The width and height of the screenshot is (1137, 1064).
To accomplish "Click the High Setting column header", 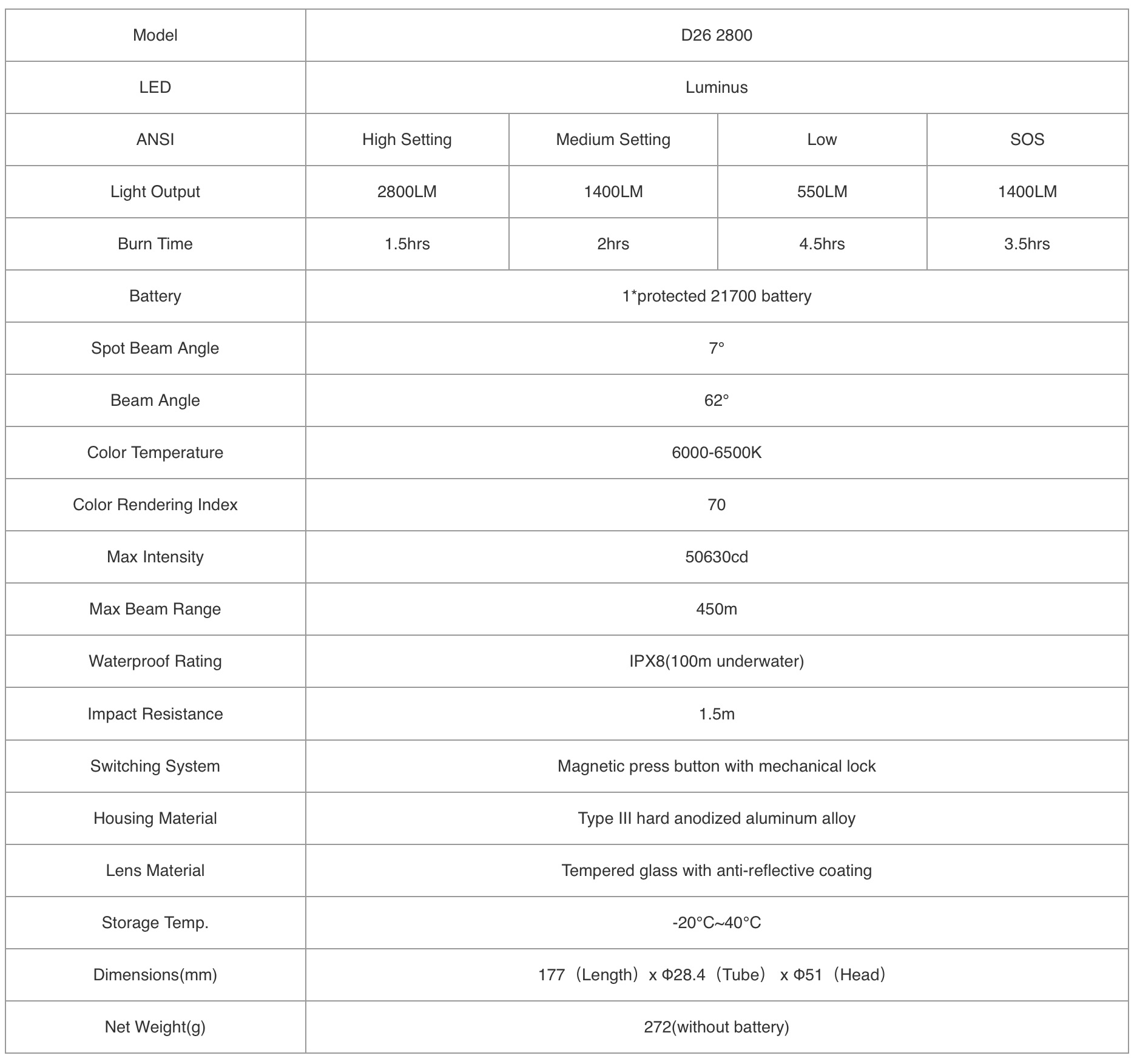I will pos(407,140).
